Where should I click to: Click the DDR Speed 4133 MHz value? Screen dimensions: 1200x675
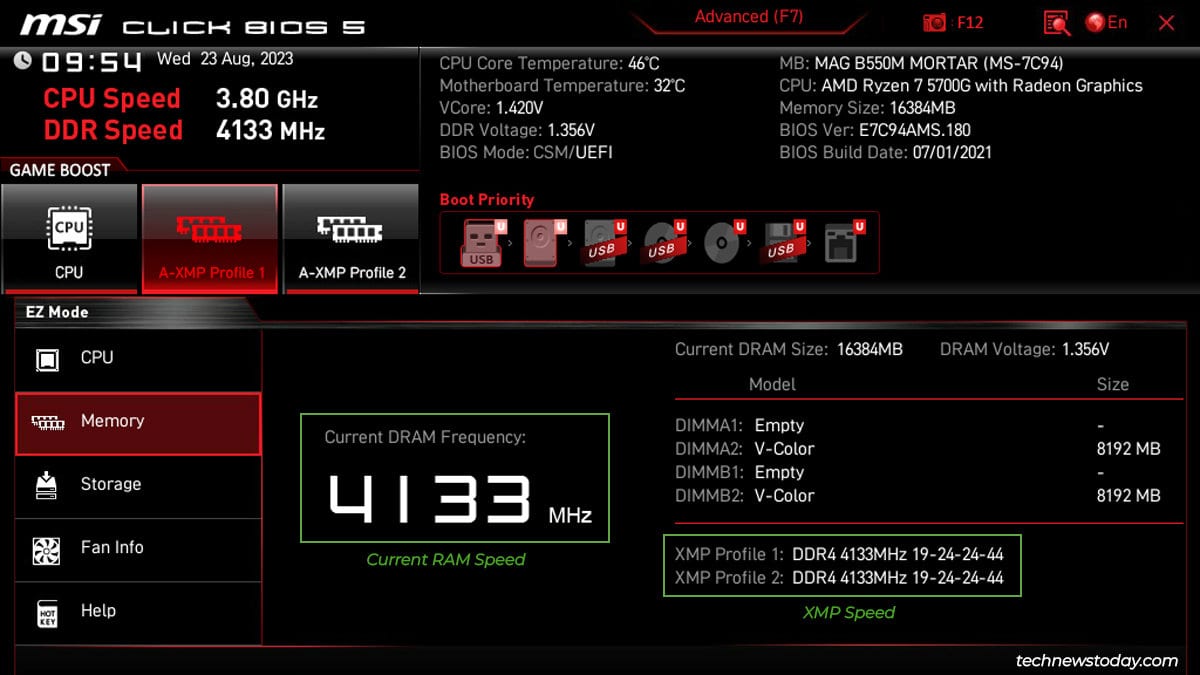pyautogui.click(x=270, y=131)
